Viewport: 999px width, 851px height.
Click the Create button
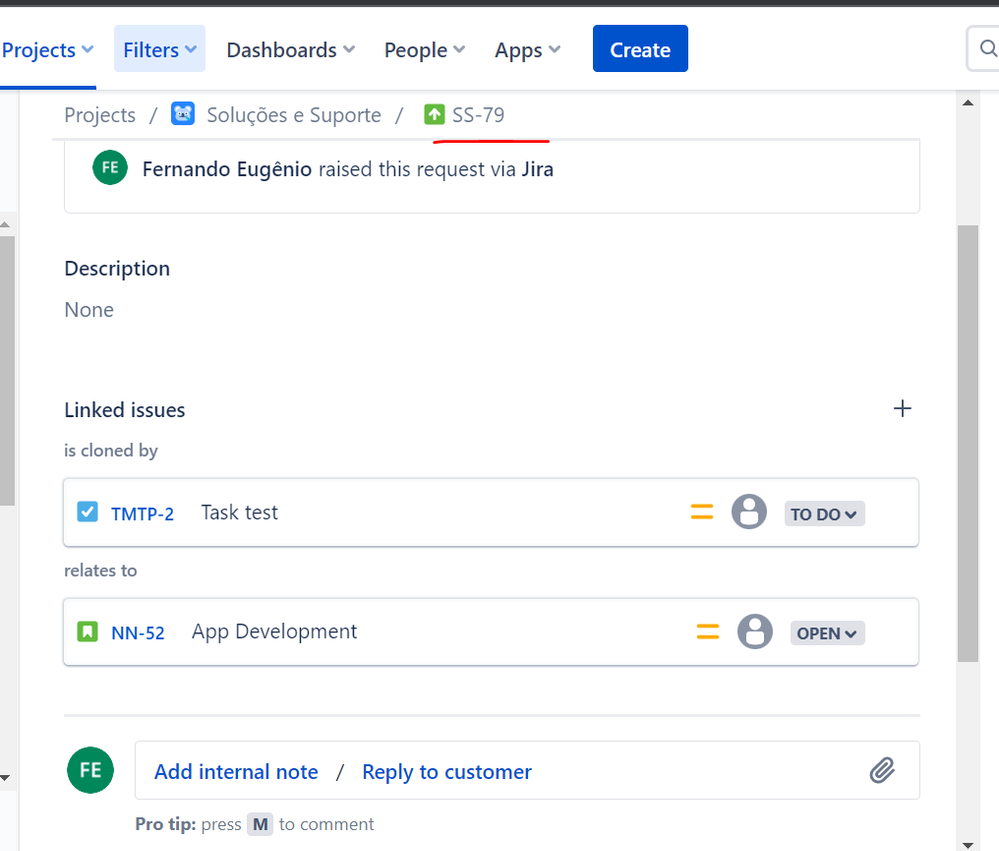(x=640, y=49)
